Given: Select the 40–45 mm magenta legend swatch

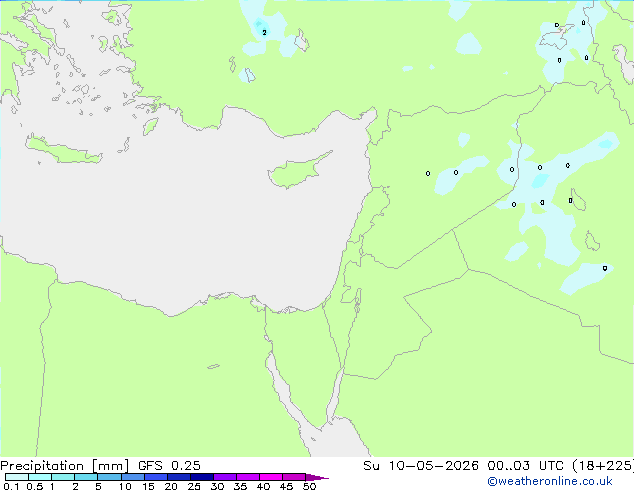Looking at the screenshot, I should click(271, 477).
